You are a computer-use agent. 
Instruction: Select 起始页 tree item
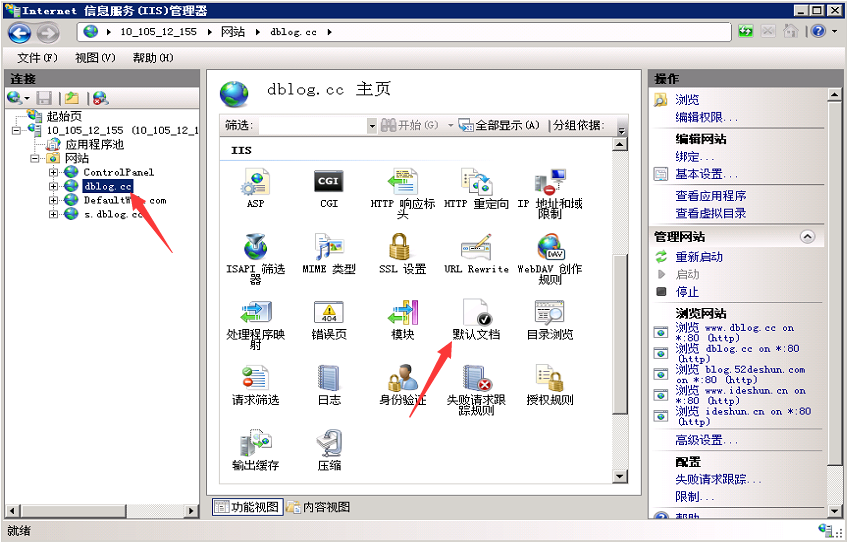[64, 116]
